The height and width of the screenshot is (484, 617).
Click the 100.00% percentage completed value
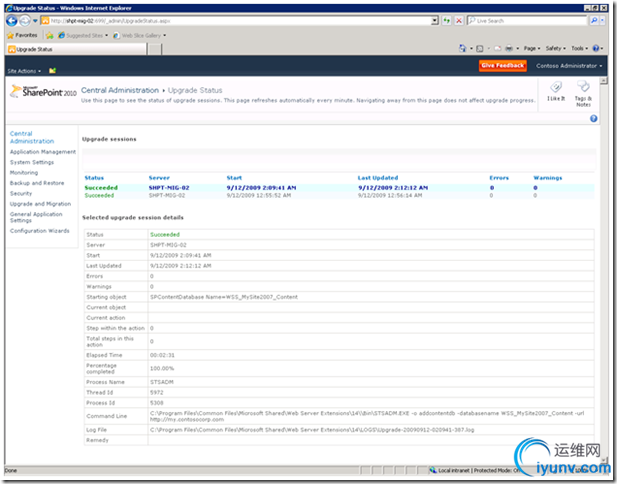coord(162,369)
